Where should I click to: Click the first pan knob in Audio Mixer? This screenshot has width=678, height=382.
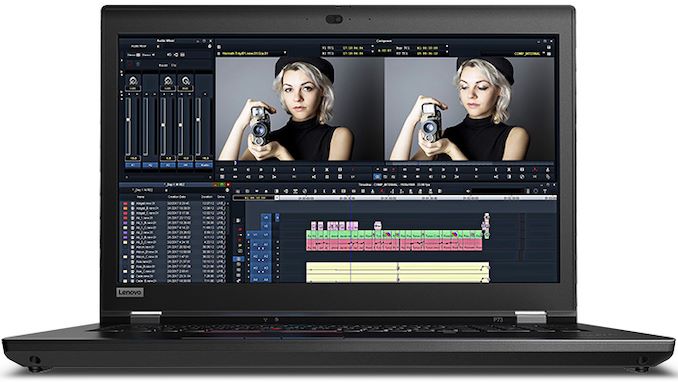click(133, 81)
